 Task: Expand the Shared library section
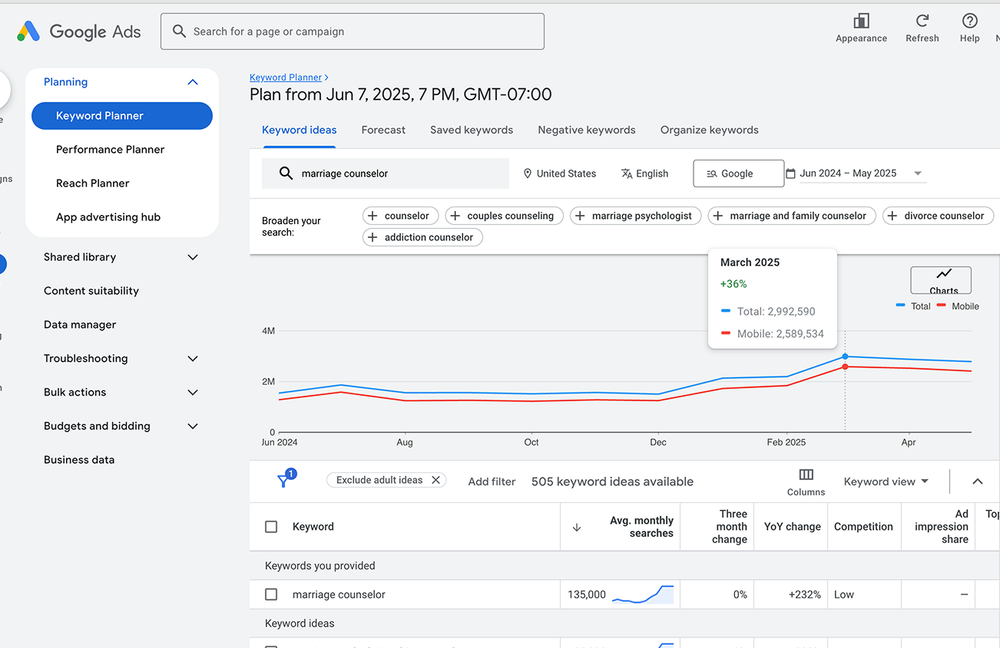pyautogui.click(x=193, y=257)
